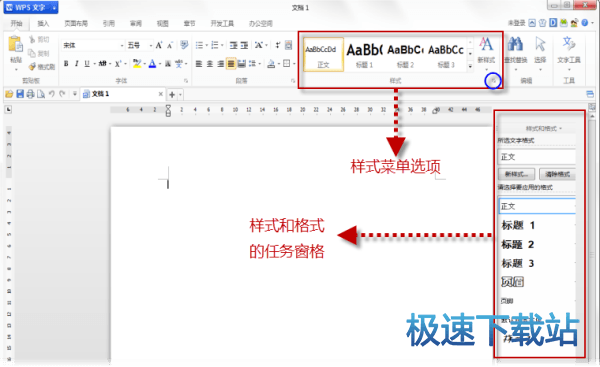This screenshot has height=367, width=600.
Task: Click the strikethrough icon
Action: tap(102, 64)
